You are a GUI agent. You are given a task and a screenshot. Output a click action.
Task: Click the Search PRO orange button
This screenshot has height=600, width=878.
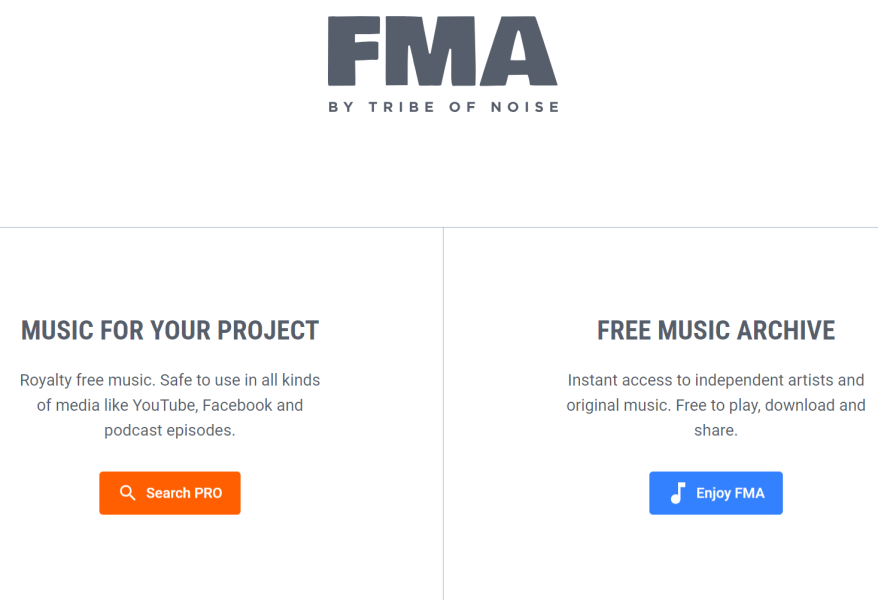click(170, 493)
